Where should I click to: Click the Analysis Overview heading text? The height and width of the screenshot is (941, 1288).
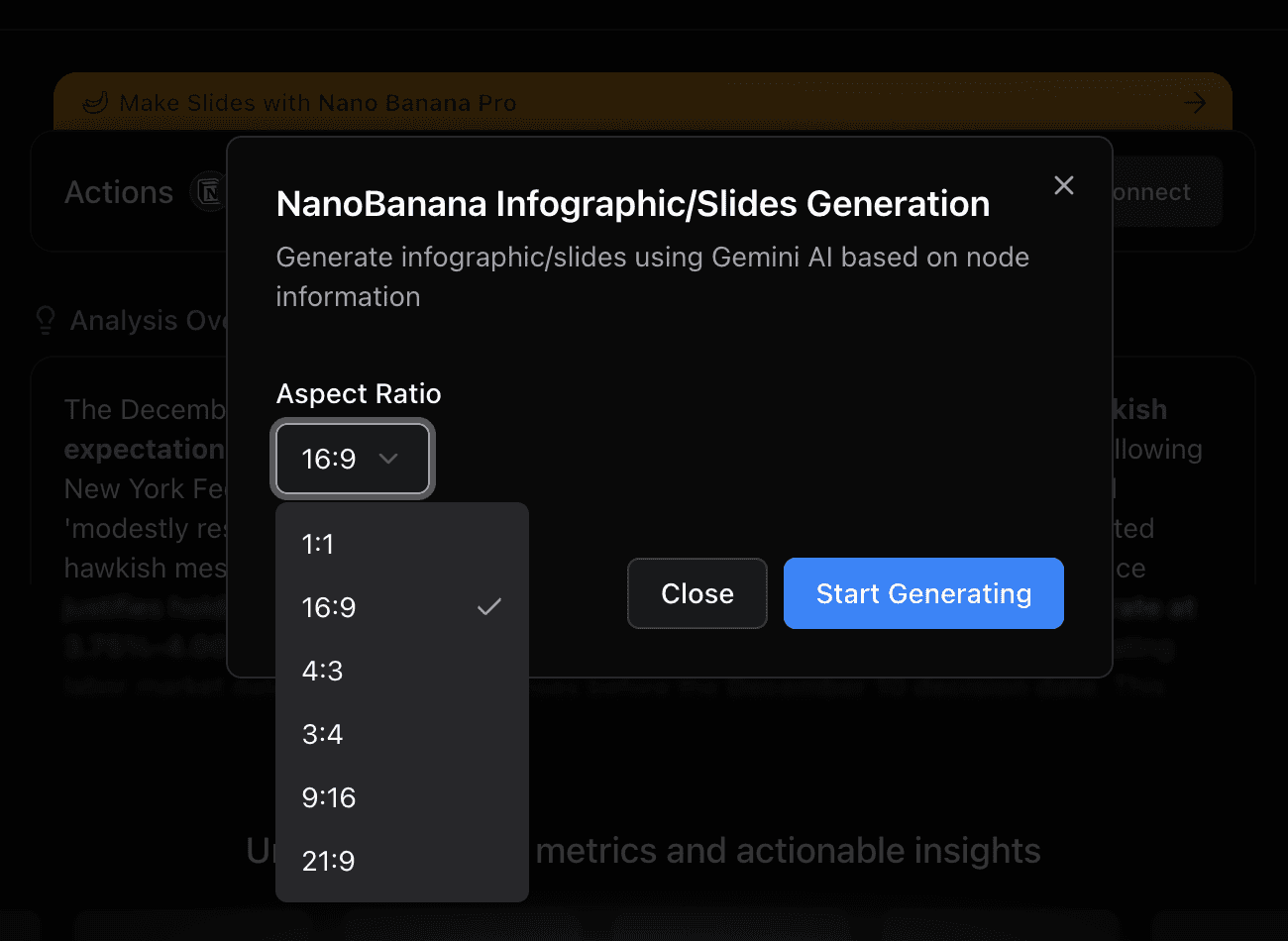click(148, 321)
